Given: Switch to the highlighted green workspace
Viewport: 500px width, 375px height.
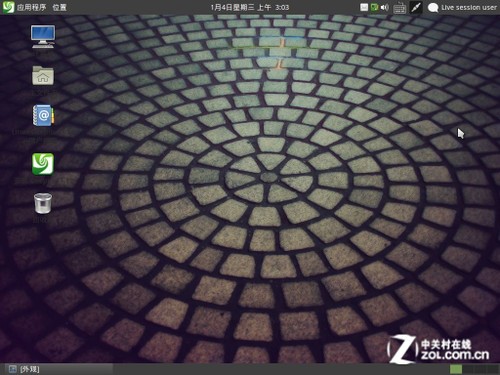Looking at the screenshot, I should [x=456, y=369].
